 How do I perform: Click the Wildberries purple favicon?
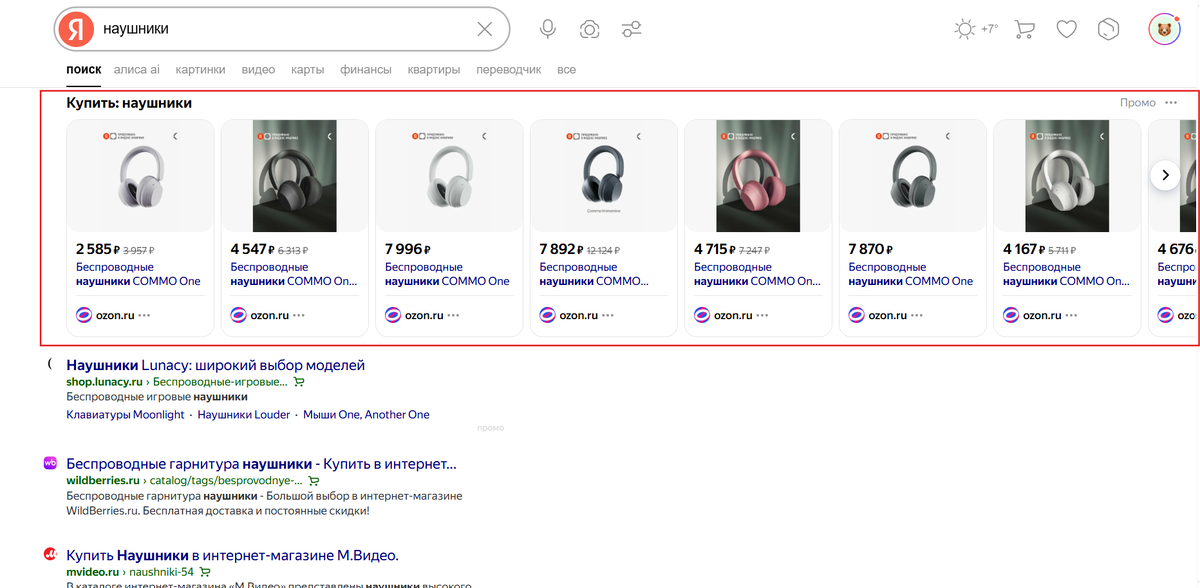tap(49, 463)
